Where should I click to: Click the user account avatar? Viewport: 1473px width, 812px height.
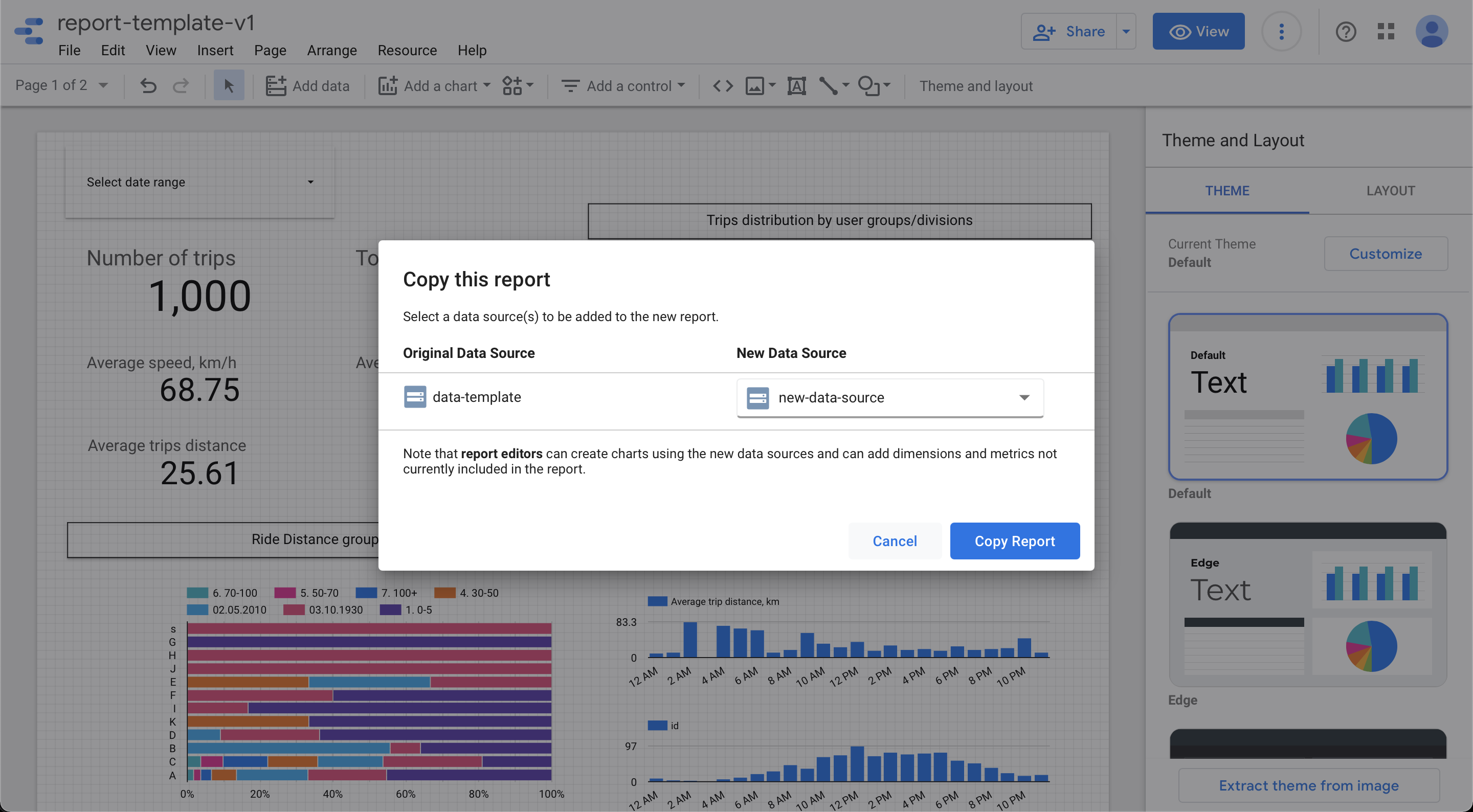(x=1431, y=32)
